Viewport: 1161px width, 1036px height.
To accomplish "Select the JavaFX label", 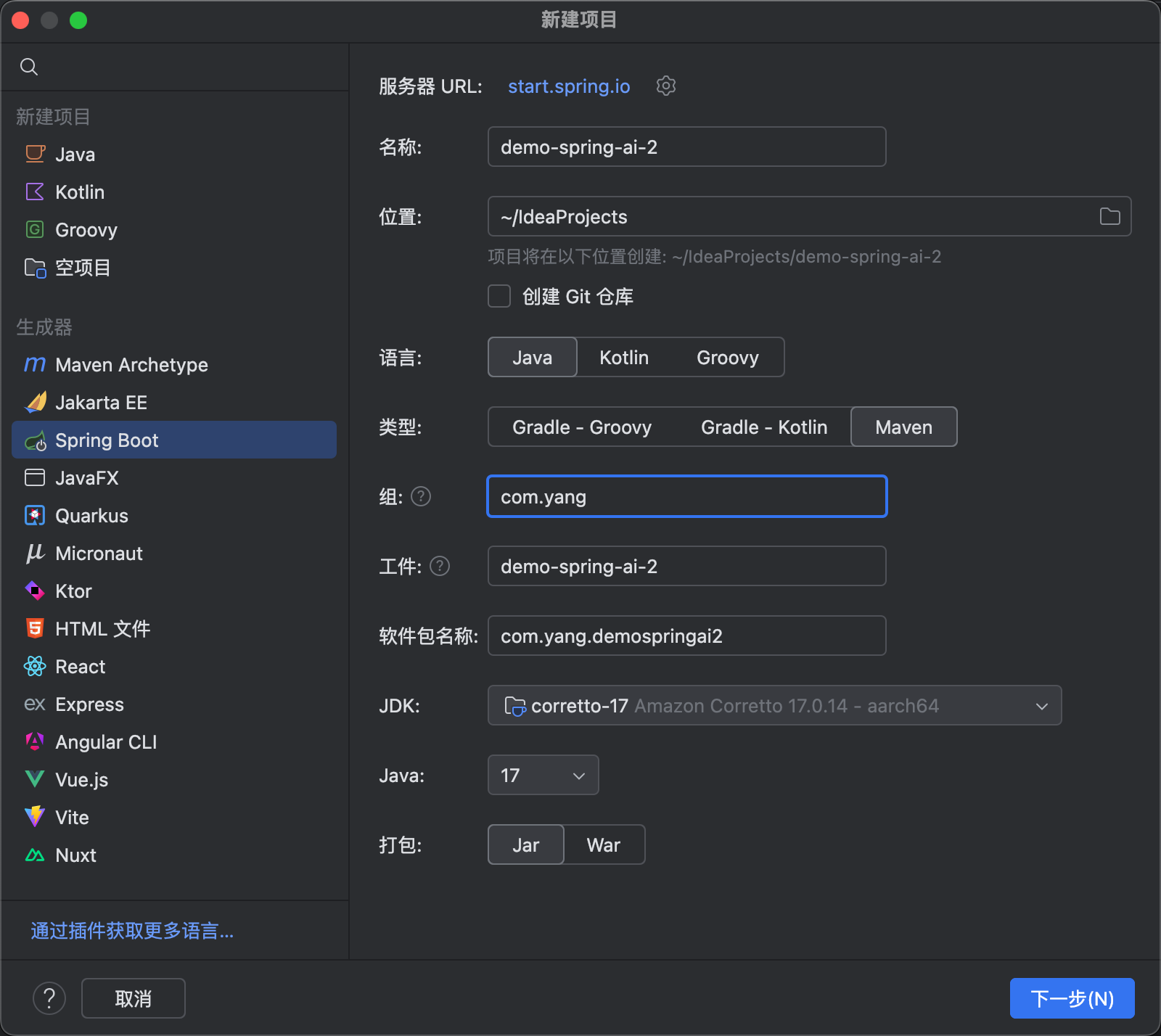I will pyautogui.click(x=87, y=478).
